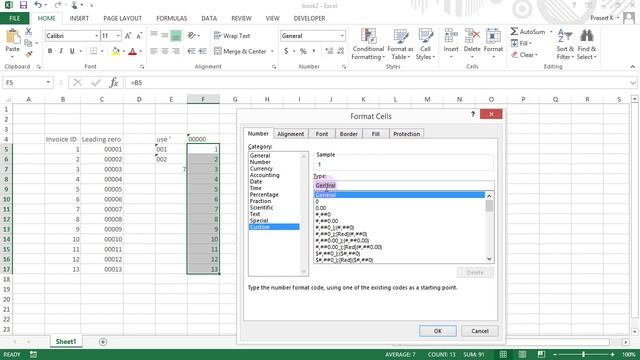Image resolution: width=640 pixels, height=360 pixels.
Task: Switch to Page Layout view in status bar
Action: tap(522, 354)
